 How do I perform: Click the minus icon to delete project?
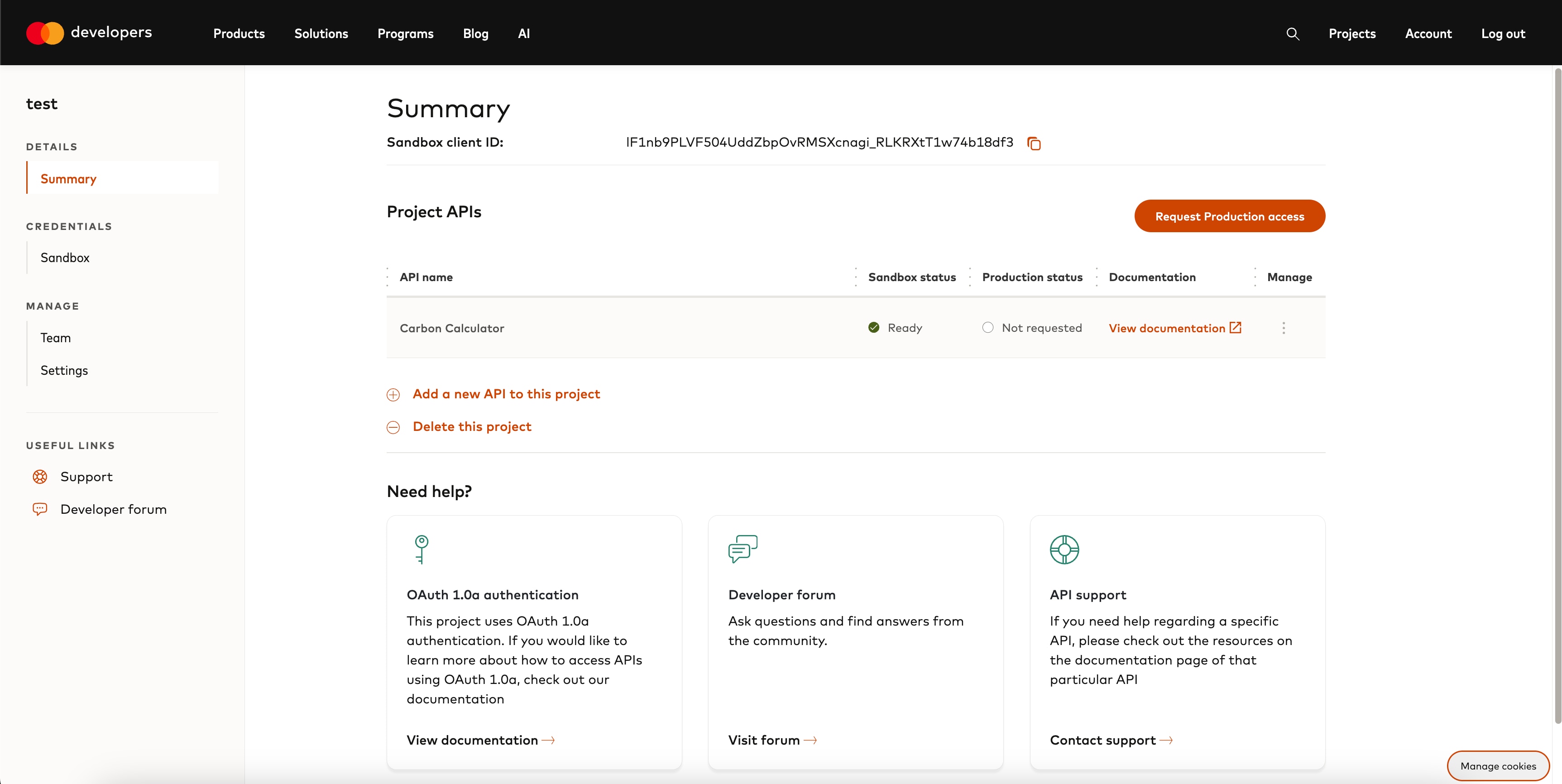393,427
